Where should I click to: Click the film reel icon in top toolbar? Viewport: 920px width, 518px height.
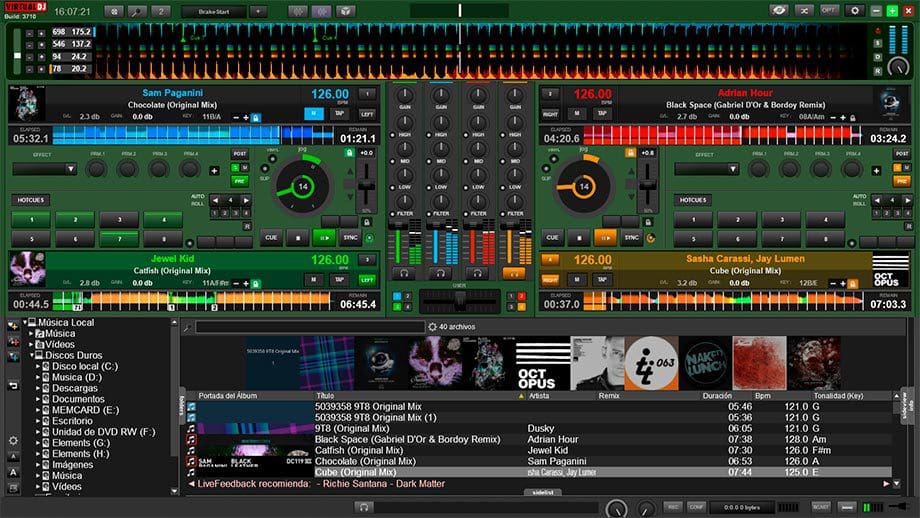(x=114, y=11)
